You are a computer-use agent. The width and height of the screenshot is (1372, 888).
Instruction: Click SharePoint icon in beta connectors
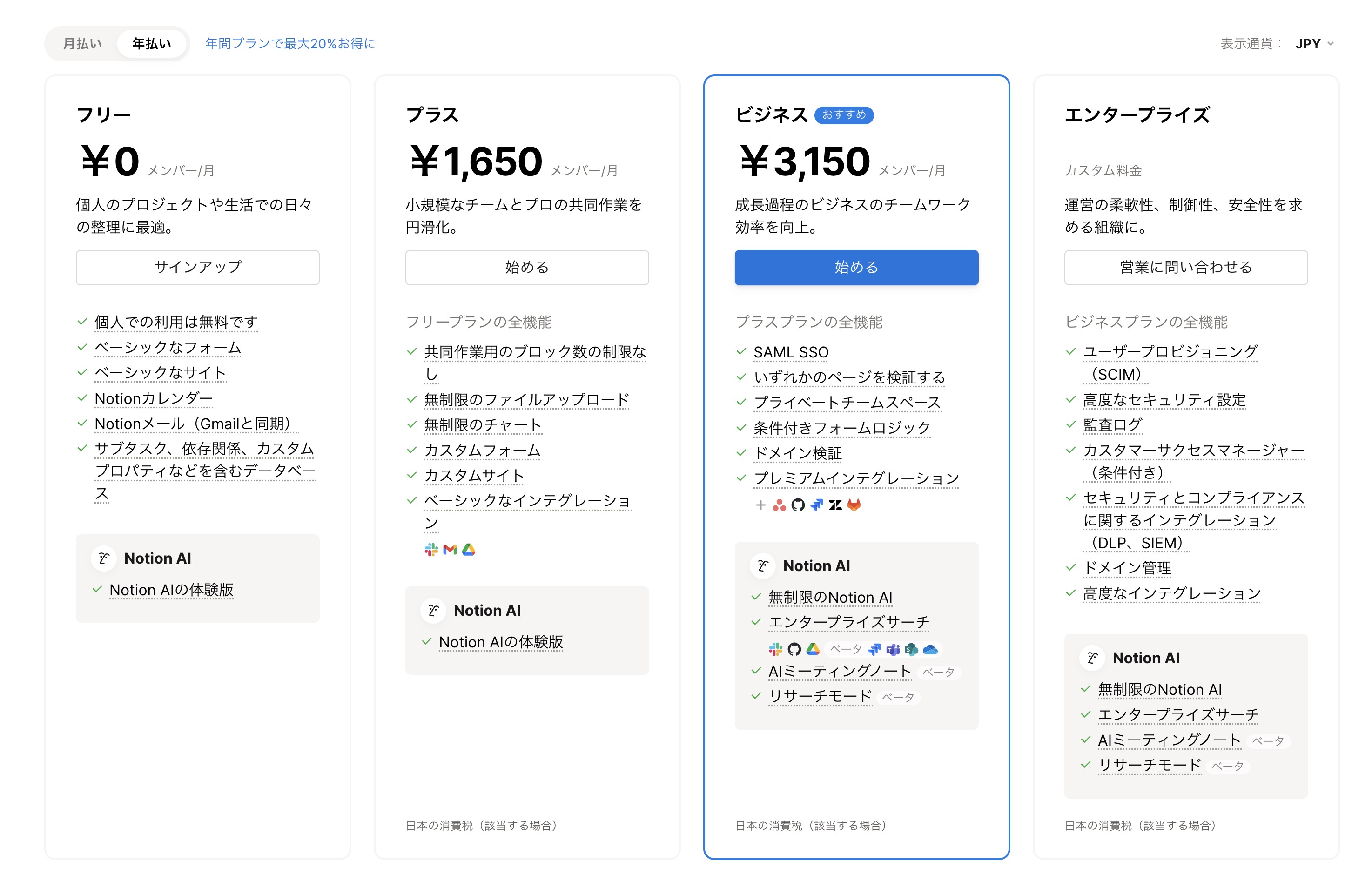click(911, 649)
